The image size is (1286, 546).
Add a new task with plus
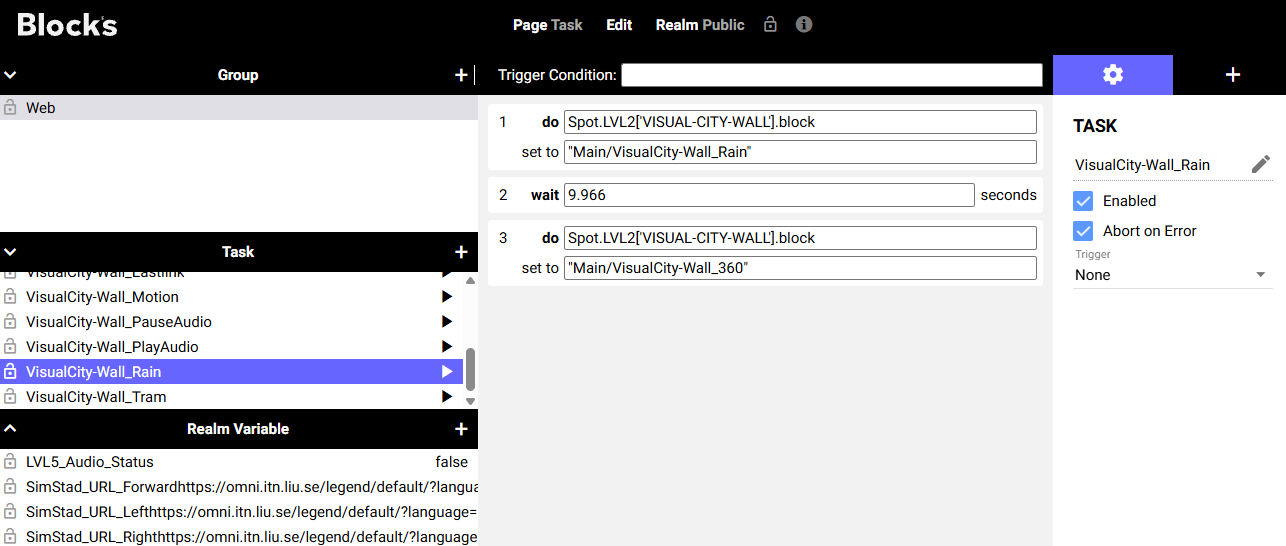(461, 252)
